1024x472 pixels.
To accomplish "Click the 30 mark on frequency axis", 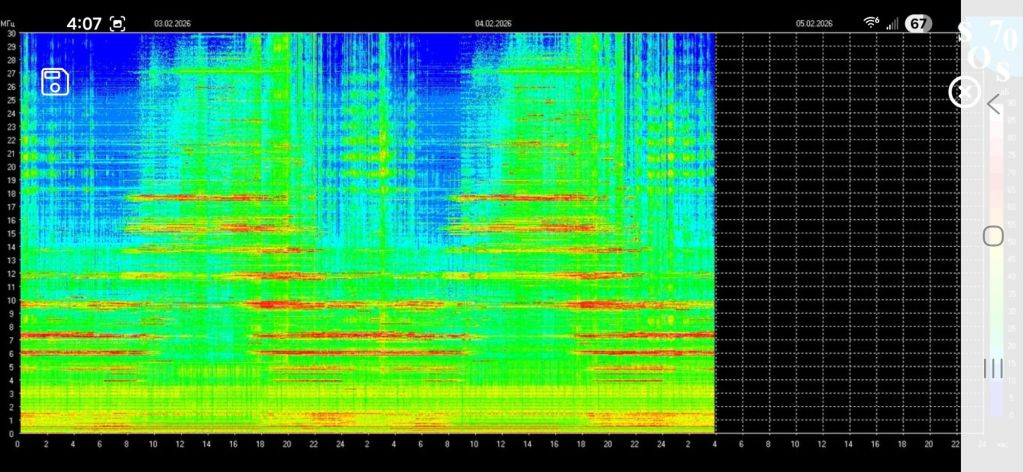I will [x=10, y=34].
